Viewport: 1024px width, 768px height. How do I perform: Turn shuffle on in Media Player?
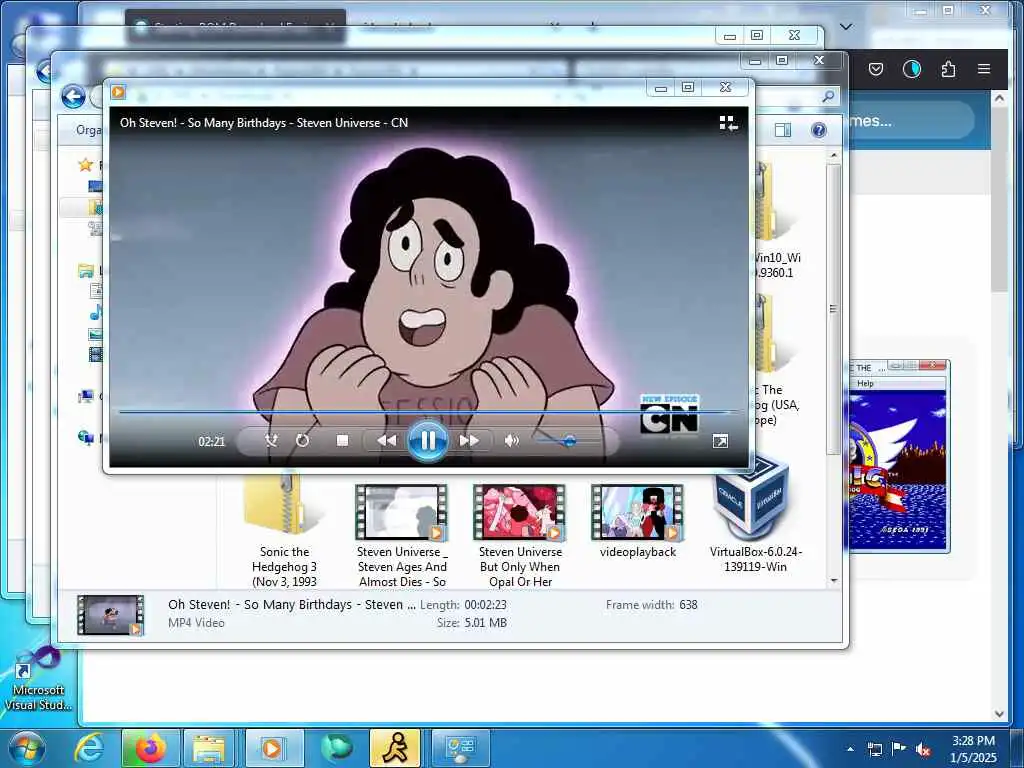272,441
